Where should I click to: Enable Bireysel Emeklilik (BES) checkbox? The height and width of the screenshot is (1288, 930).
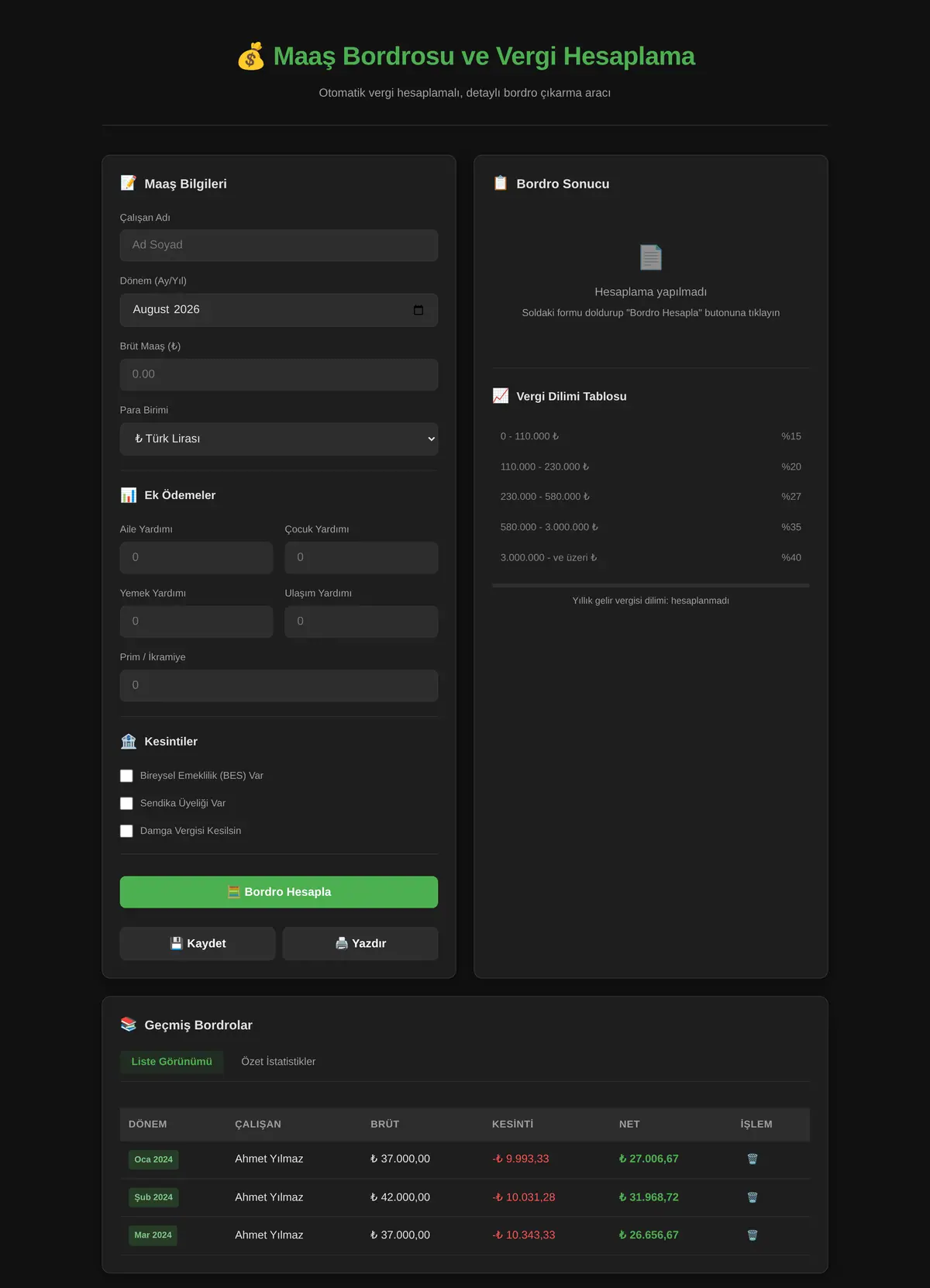(x=126, y=776)
